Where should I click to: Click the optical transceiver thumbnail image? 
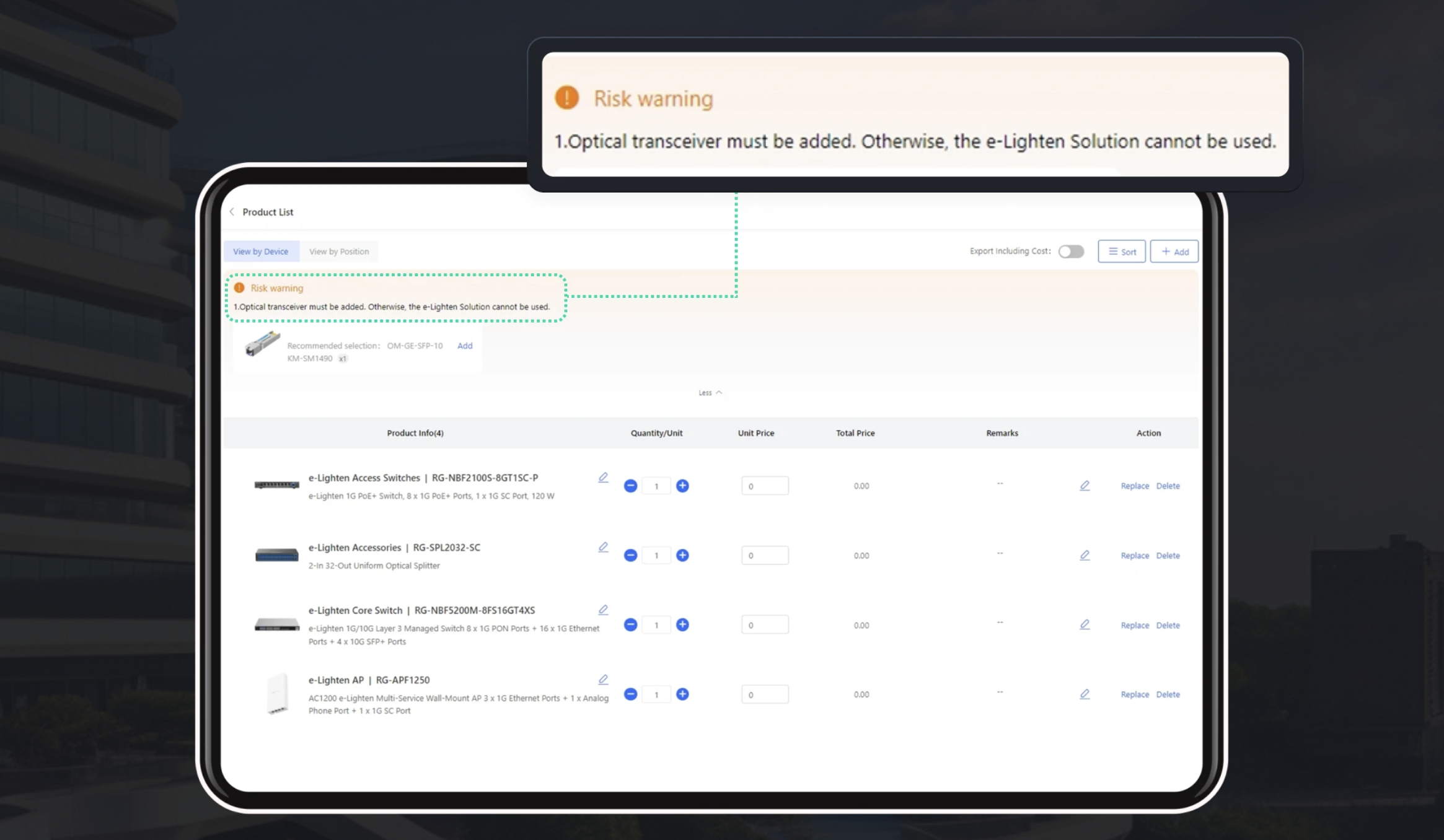coord(262,344)
